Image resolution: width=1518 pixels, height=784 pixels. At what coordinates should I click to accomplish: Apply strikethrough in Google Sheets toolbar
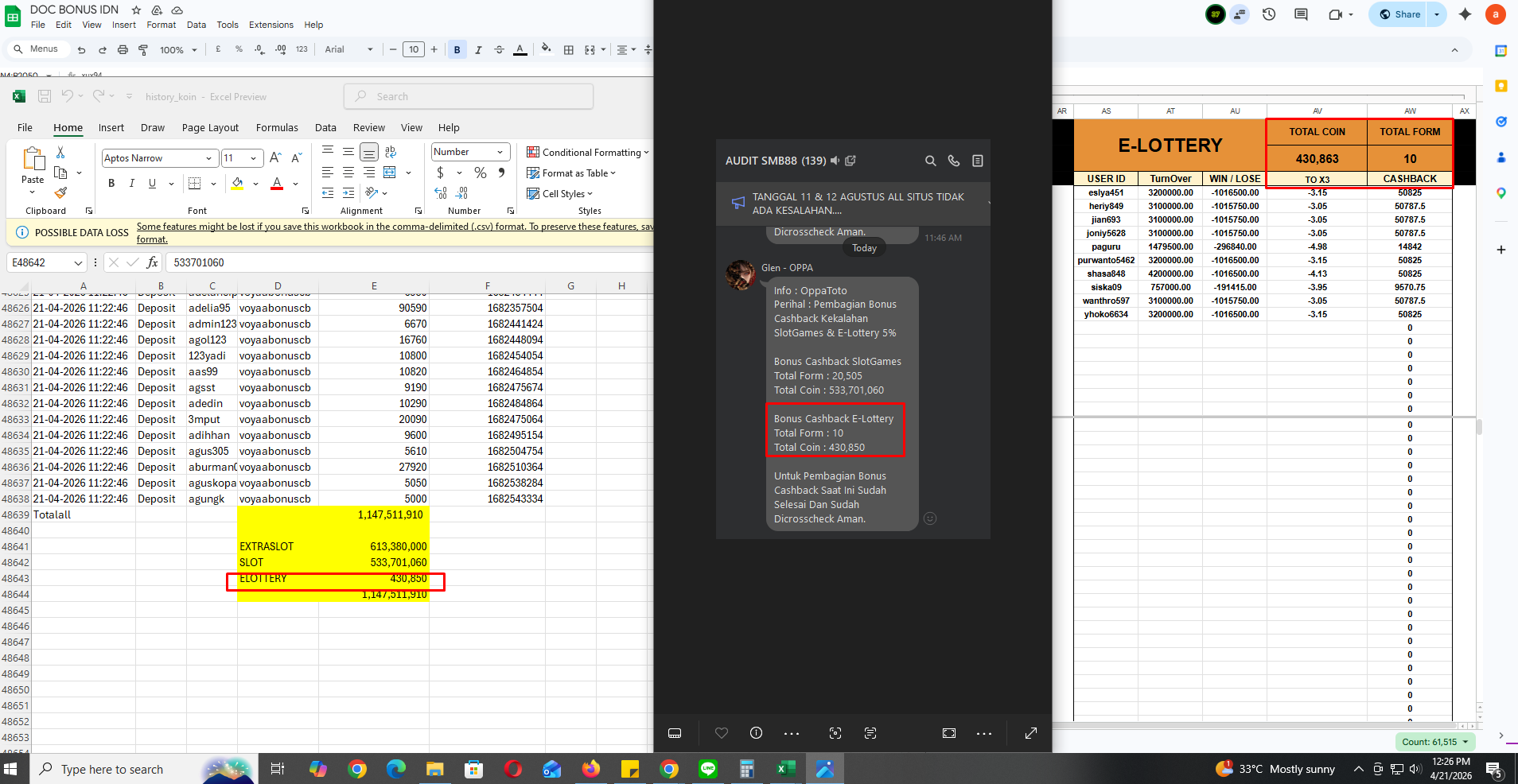pyautogui.click(x=499, y=49)
